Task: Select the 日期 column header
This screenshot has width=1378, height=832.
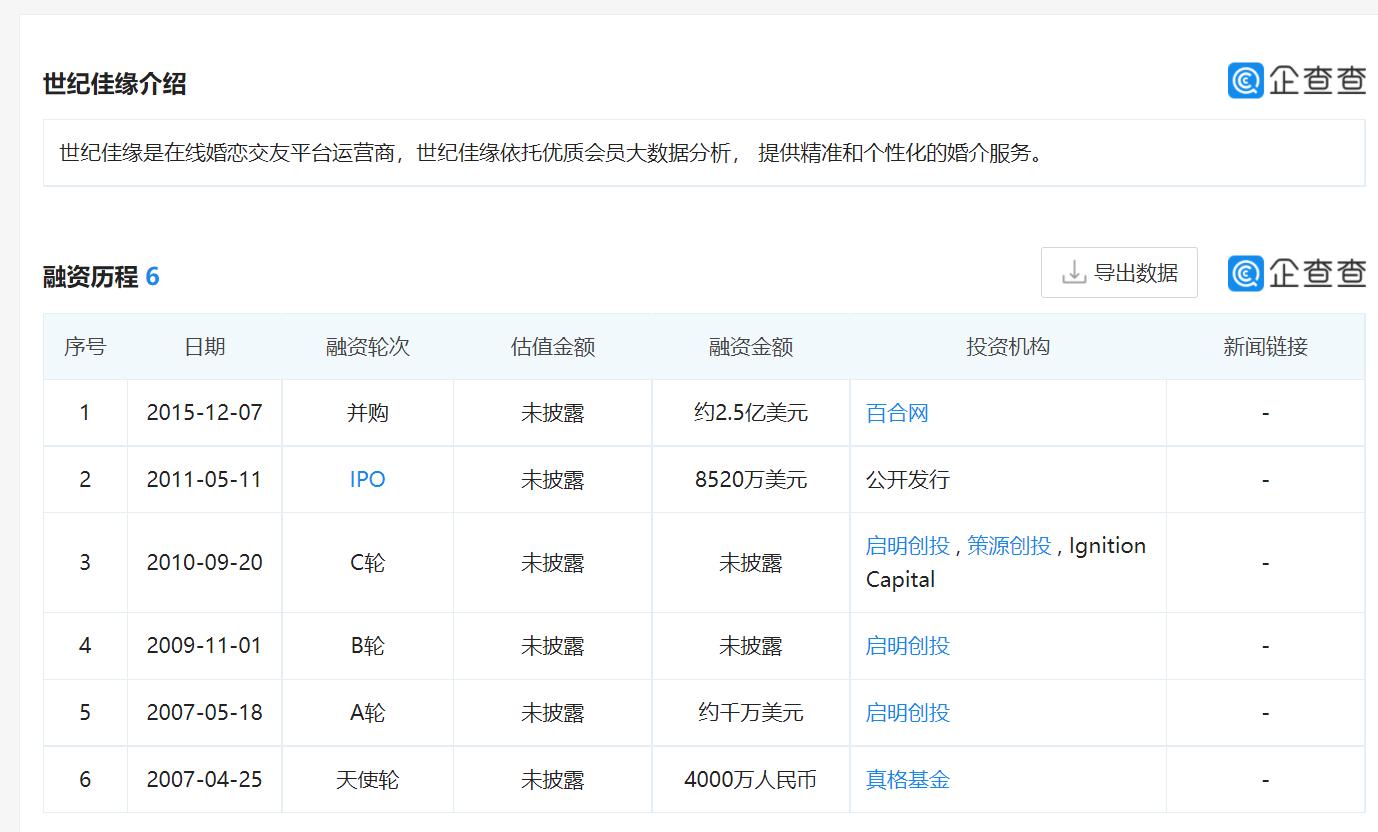Action: (204, 346)
